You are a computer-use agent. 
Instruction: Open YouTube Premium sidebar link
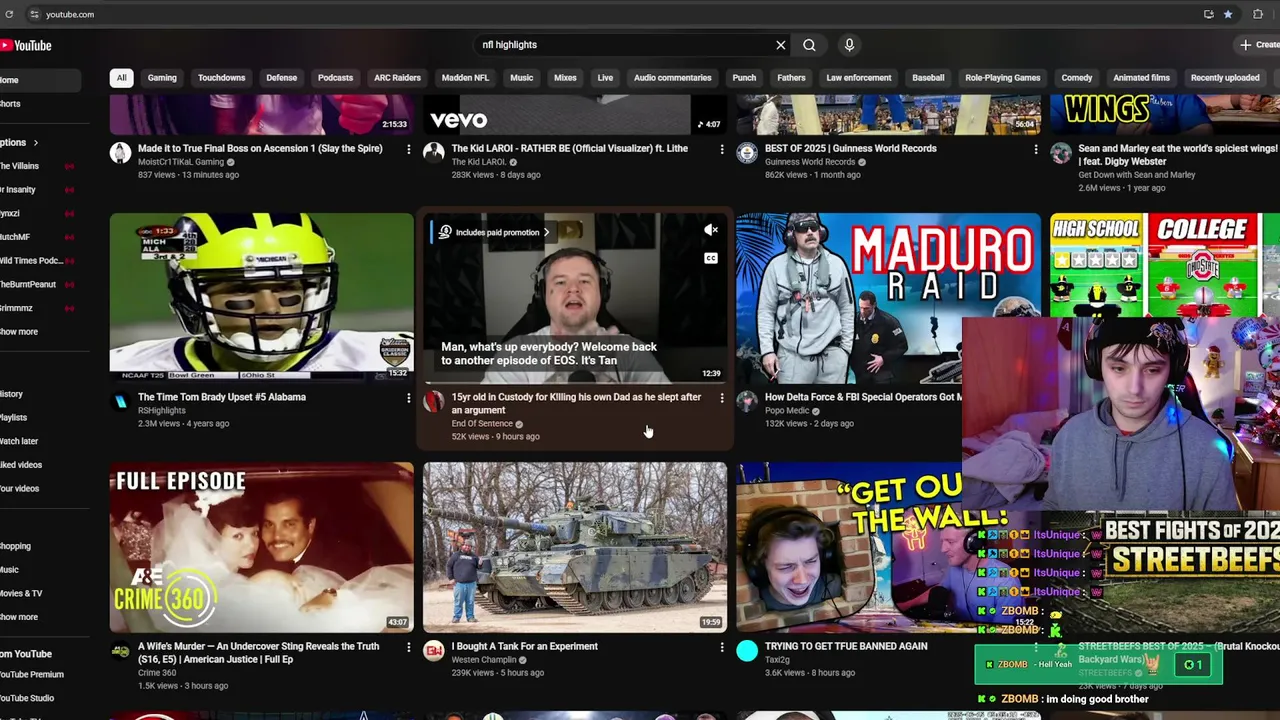pyautogui.click(x=32, y=675)
